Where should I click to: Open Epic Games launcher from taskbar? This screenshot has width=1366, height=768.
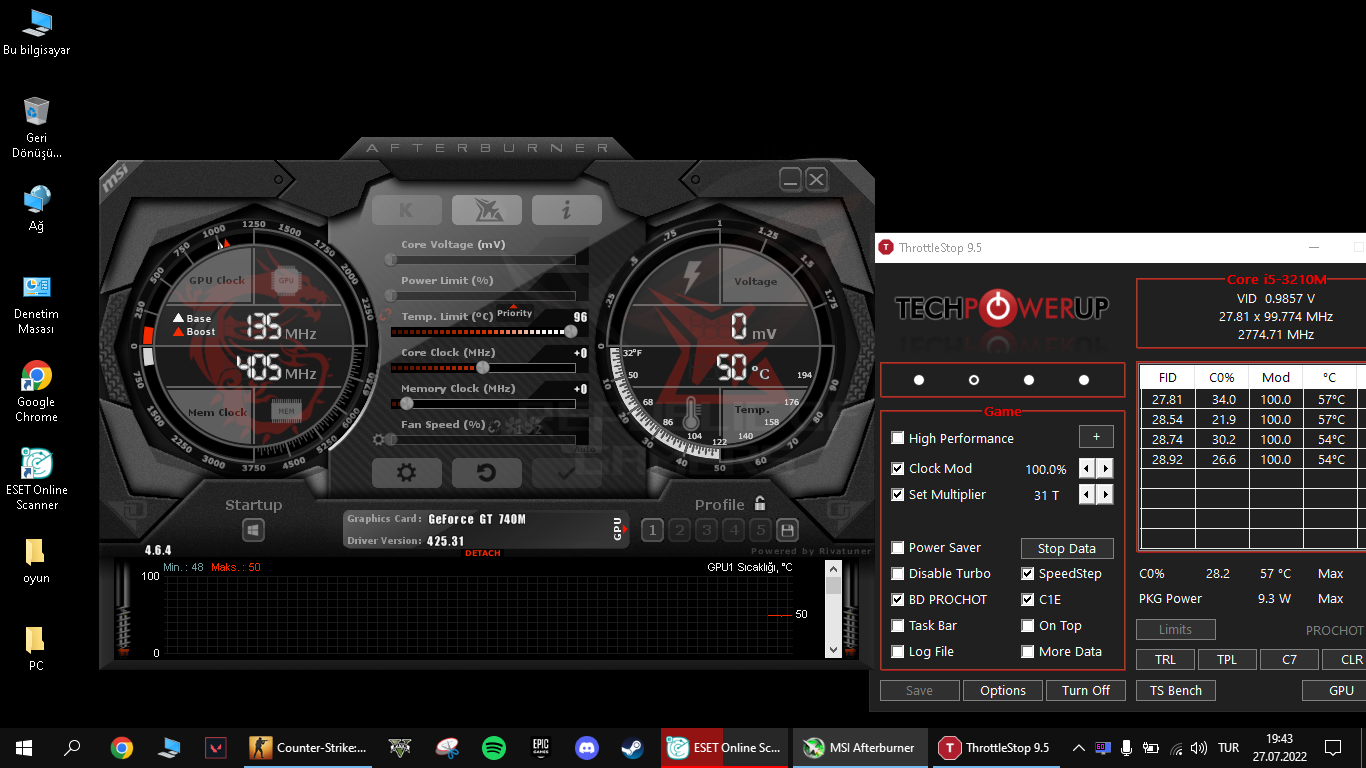540,747
